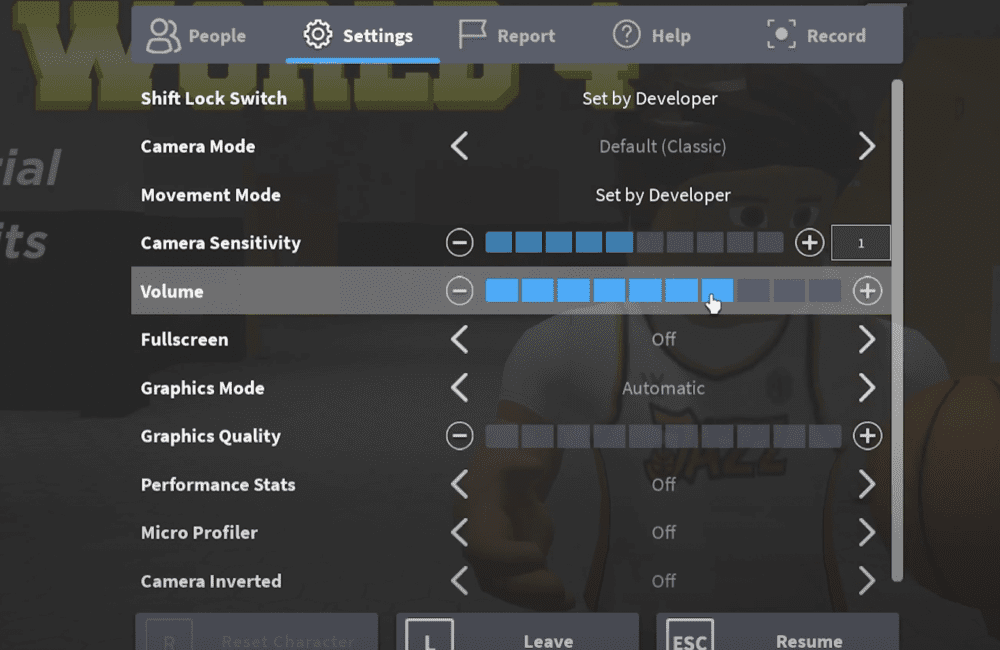Raise Volume using the plus icon

click(867, 291)
